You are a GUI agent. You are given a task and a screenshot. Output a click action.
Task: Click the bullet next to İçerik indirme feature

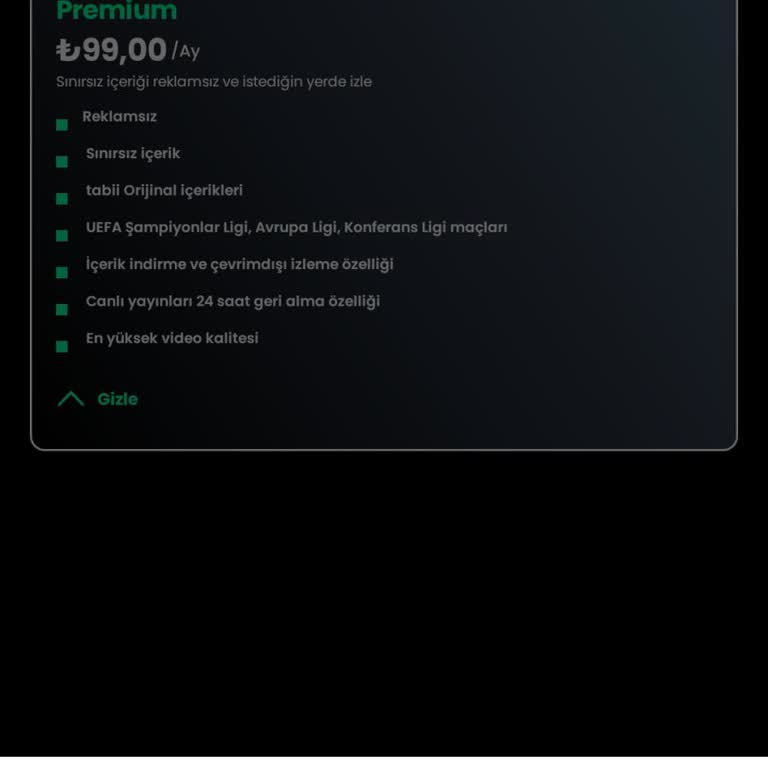click(62, 273)
